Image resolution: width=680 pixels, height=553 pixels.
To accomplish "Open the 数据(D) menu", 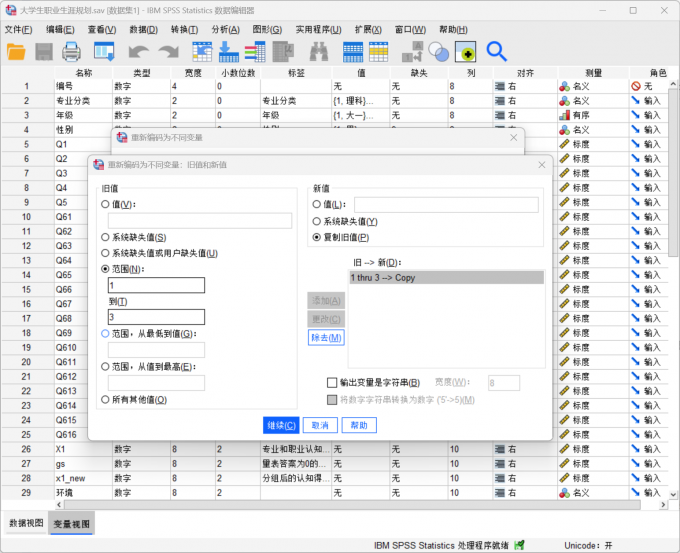I will click(x=144, y=29).
